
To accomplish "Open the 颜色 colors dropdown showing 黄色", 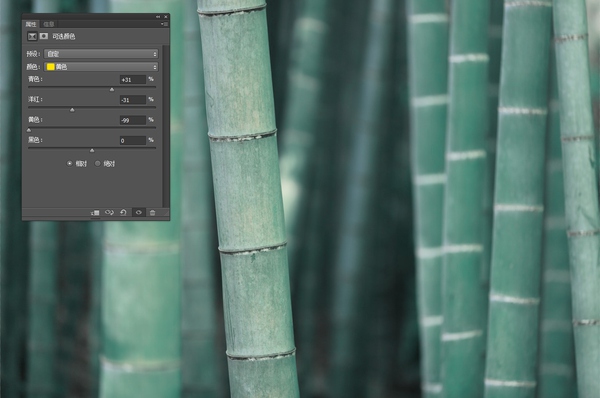I will 101,67.
